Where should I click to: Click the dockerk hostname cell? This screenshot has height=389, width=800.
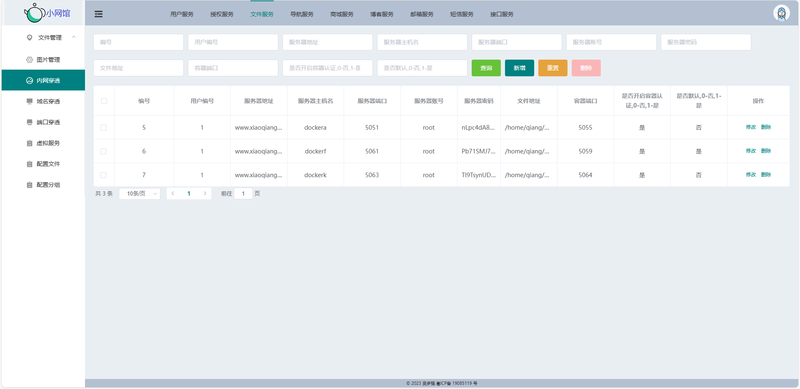(315, 175)
